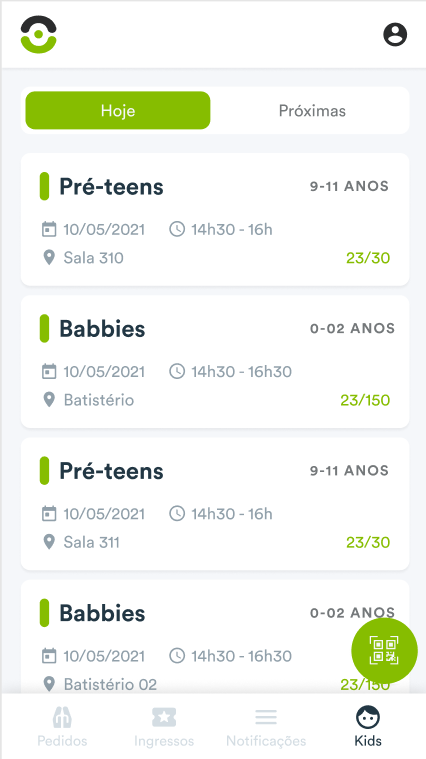This screenshot has height=759, width=426.
Task: Open Pedidos from the bottom bar
Action: pyautogui.click(x=62, y=726)
